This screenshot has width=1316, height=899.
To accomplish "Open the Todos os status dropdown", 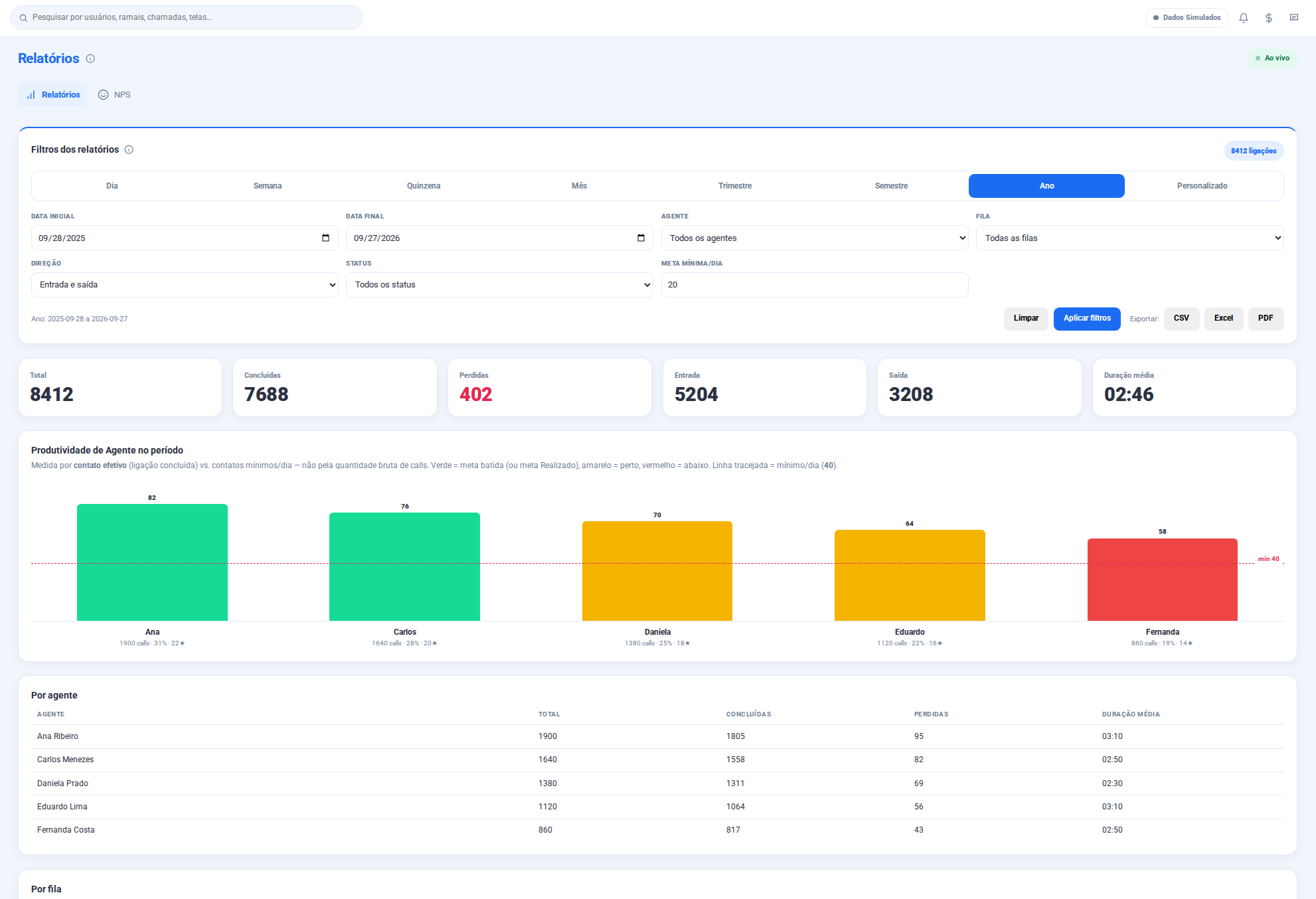I will (x=499, y=285).
